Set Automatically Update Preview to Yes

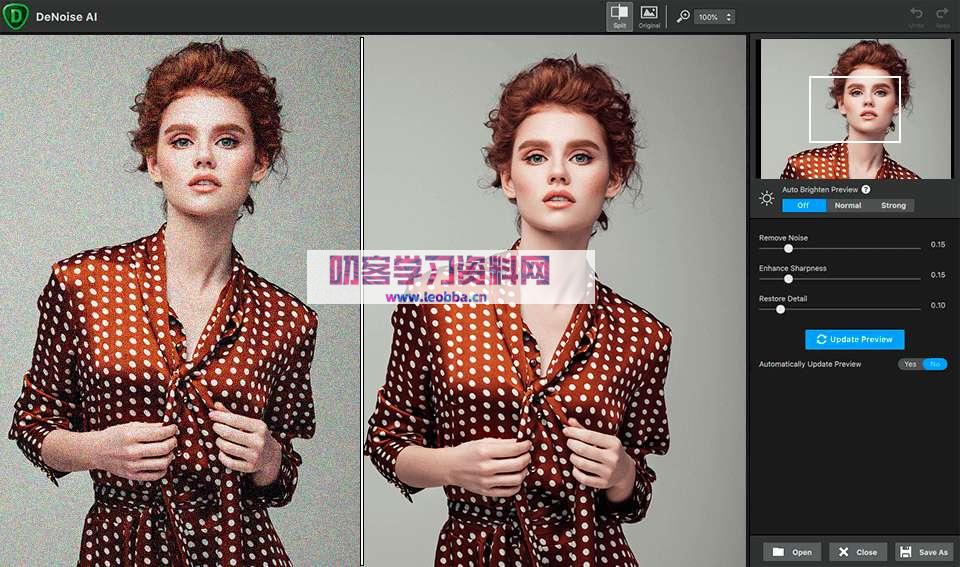point(910,364)
